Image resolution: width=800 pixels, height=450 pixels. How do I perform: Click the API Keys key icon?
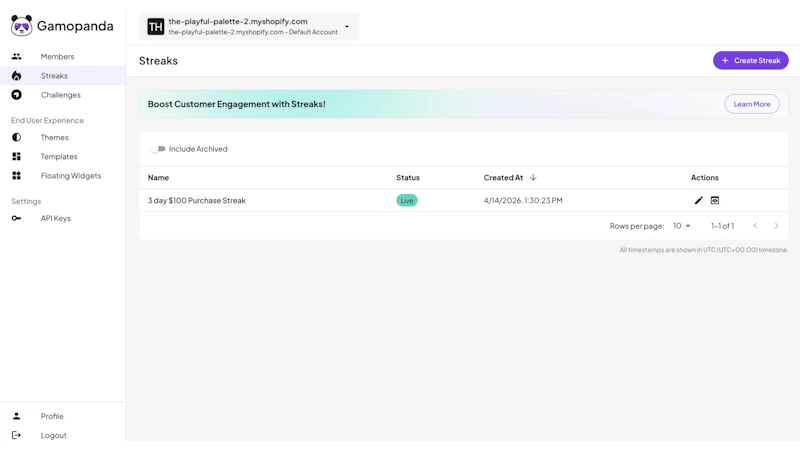coord(16,218)
